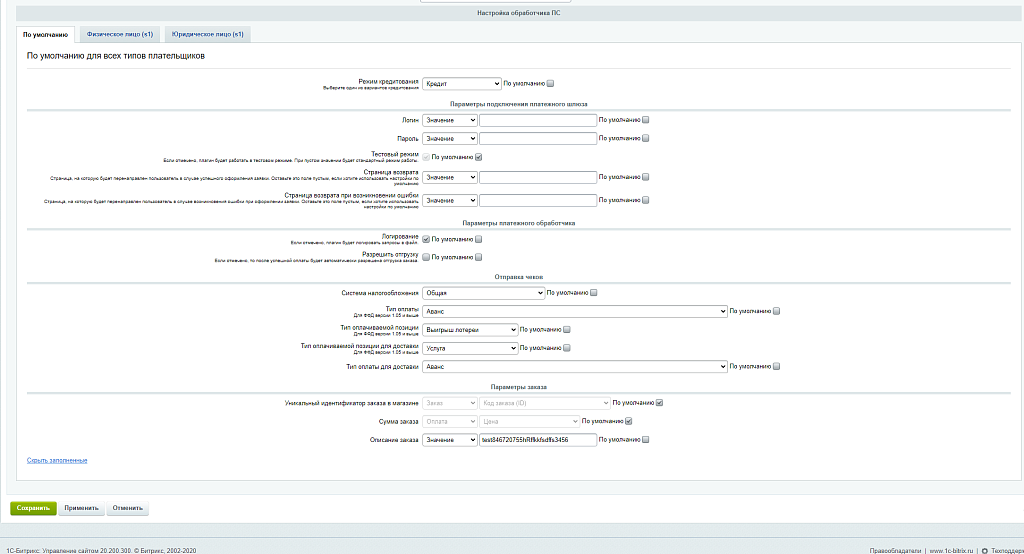Uncheck the Тестовый режим default checkbox
Screen dimensions: 1024x554
point(479,157)
